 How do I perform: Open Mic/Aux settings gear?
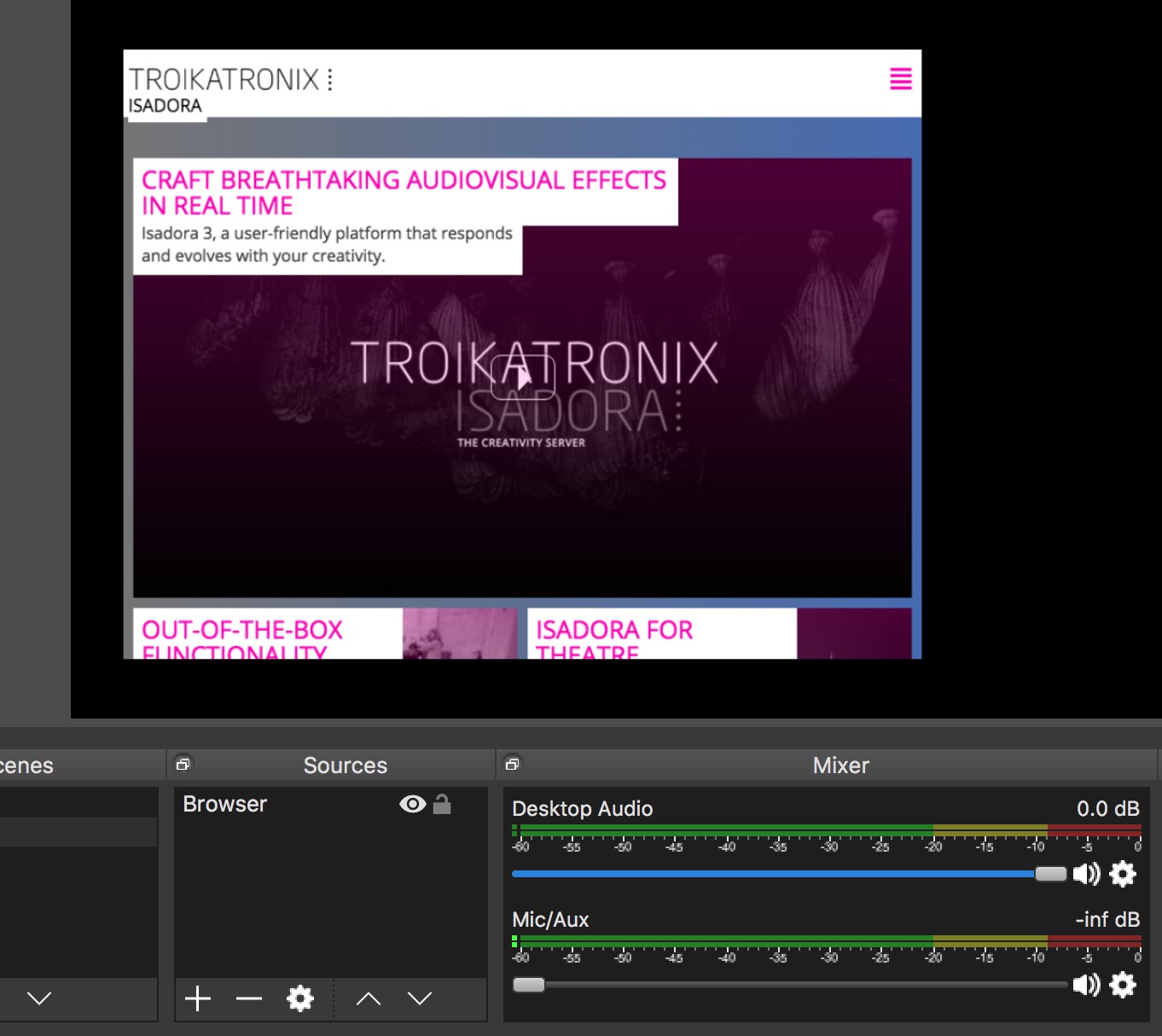click(x=1123, y=985)
